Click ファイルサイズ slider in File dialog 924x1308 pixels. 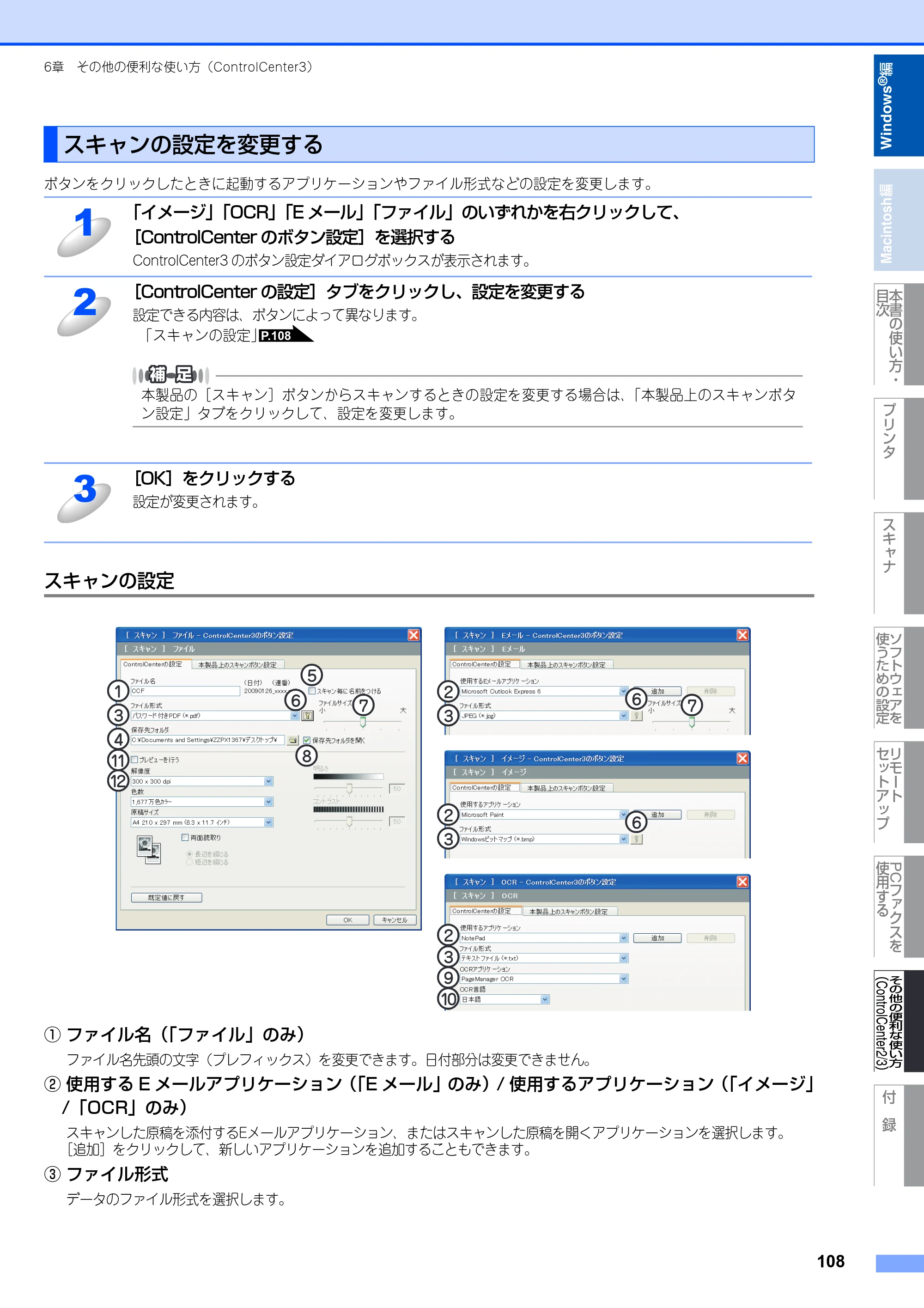point(363,722)
